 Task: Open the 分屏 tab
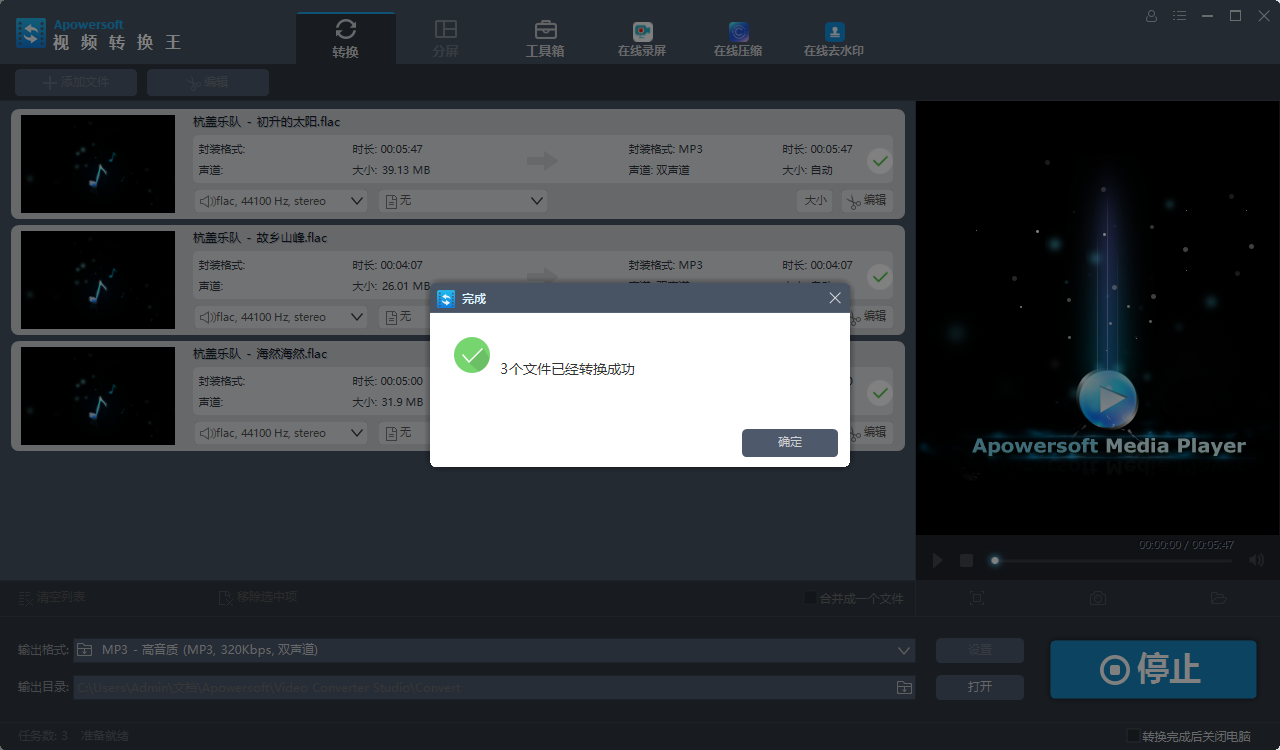pos(445,39)
